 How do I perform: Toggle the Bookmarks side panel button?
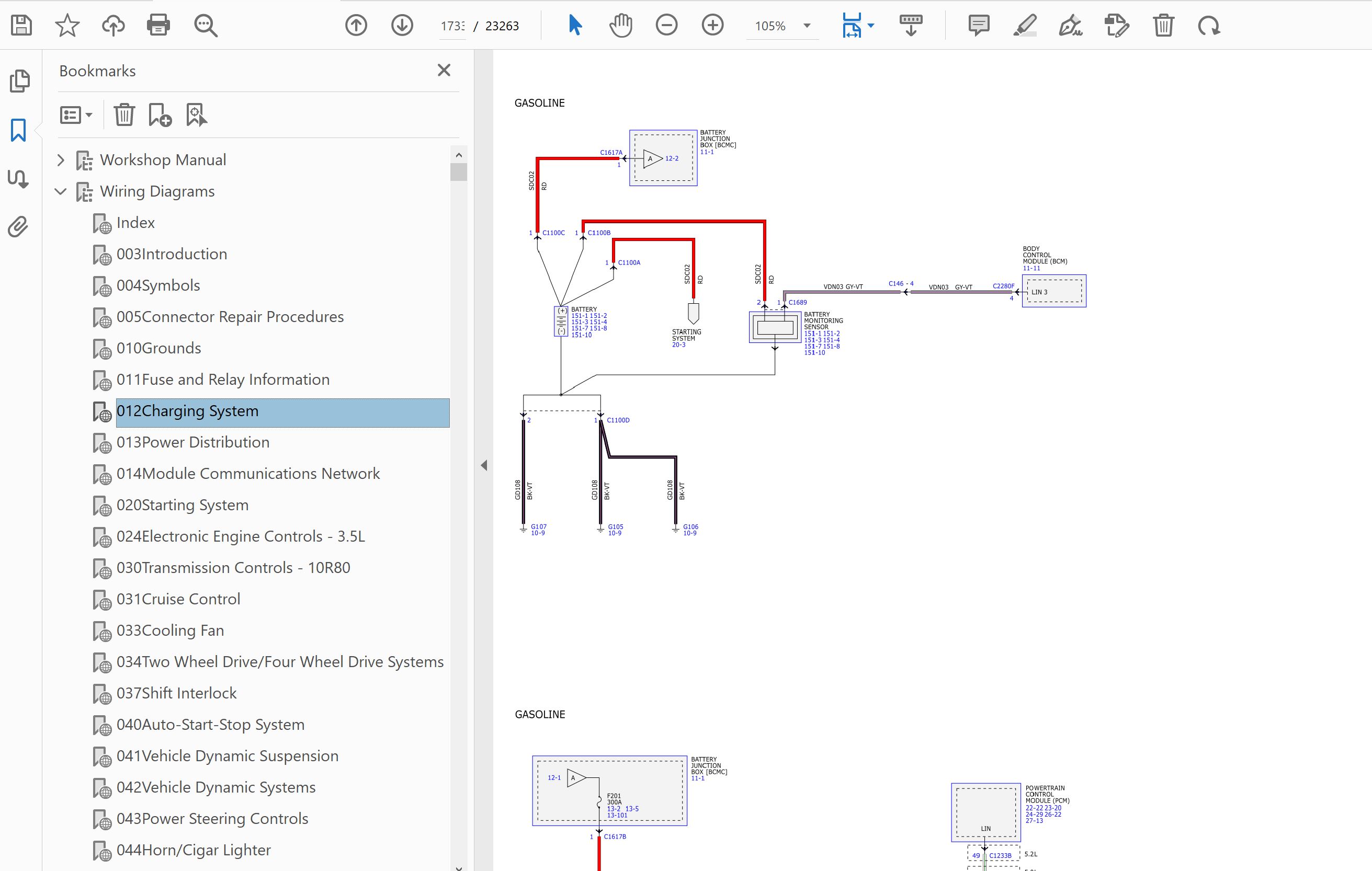click(18, 130)
